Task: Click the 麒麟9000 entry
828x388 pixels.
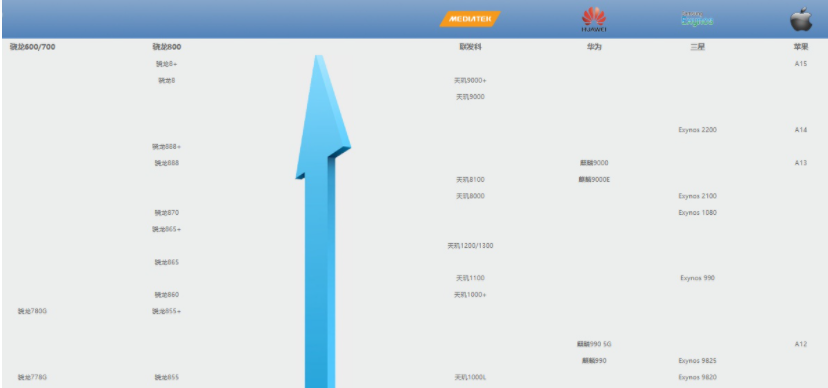Action: pos(594,163)
